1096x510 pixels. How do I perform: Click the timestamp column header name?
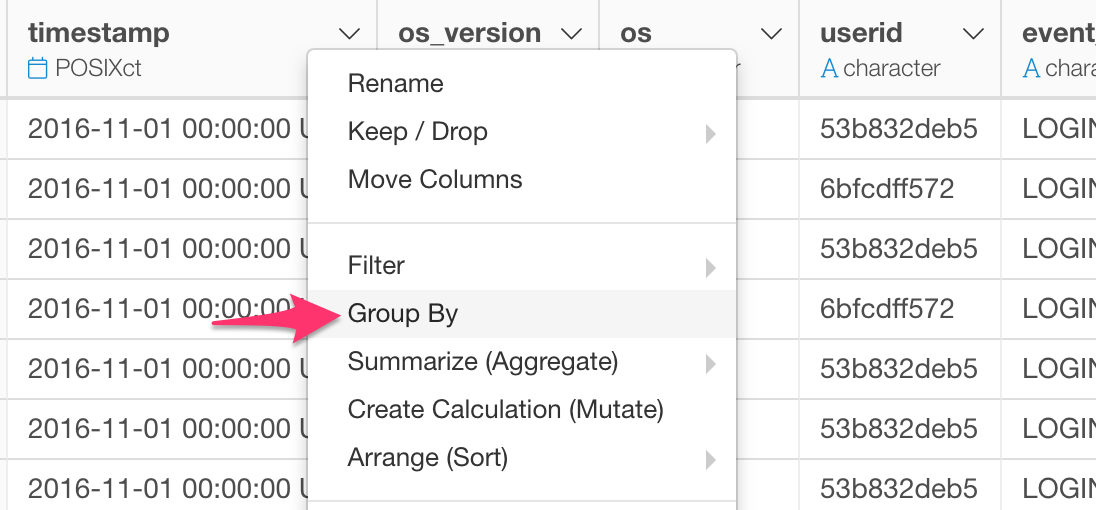click(99, 33)
